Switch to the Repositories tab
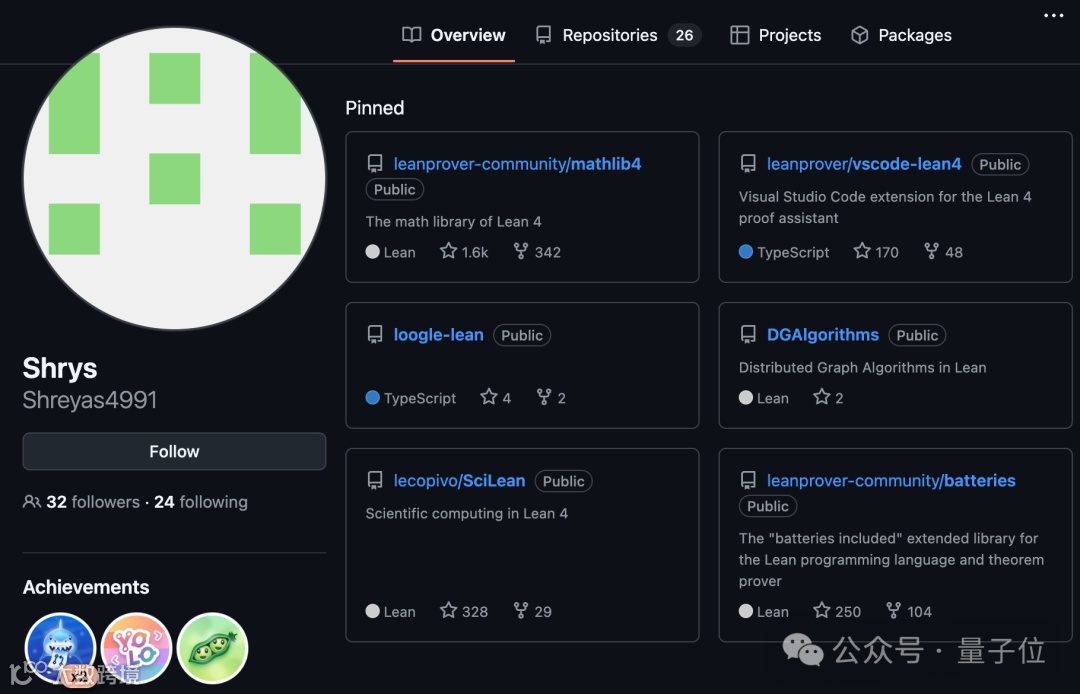The image size is (1080, 694). point(619,35)
